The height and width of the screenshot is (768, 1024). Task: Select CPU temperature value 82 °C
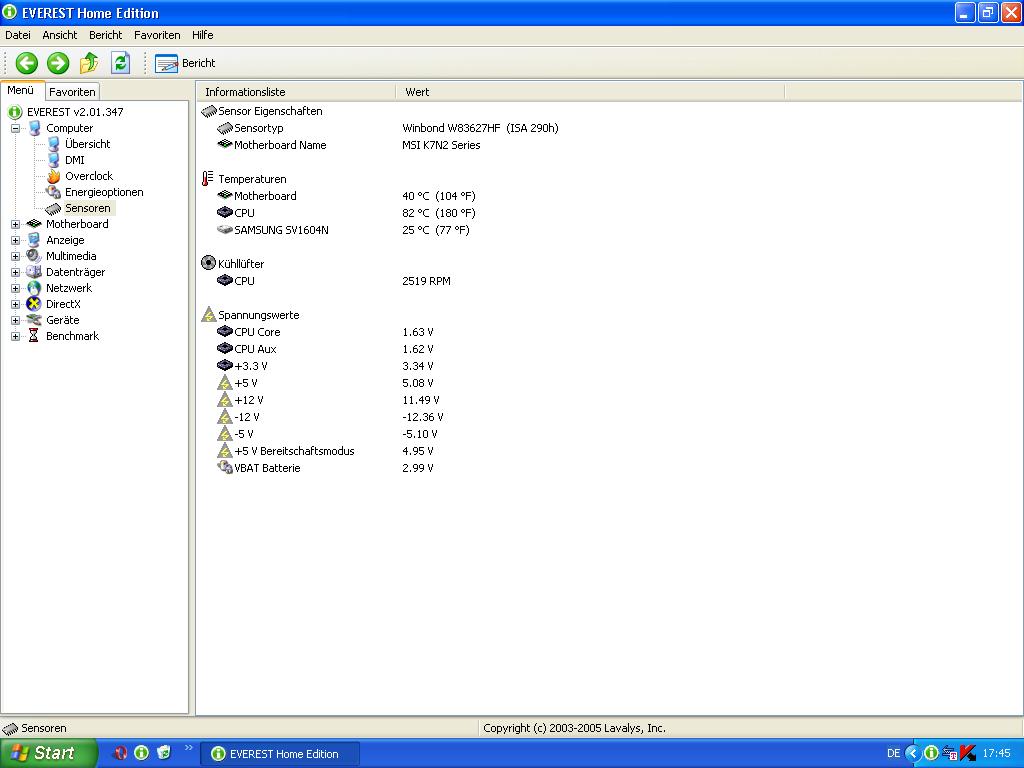click(x=439, y=213)
